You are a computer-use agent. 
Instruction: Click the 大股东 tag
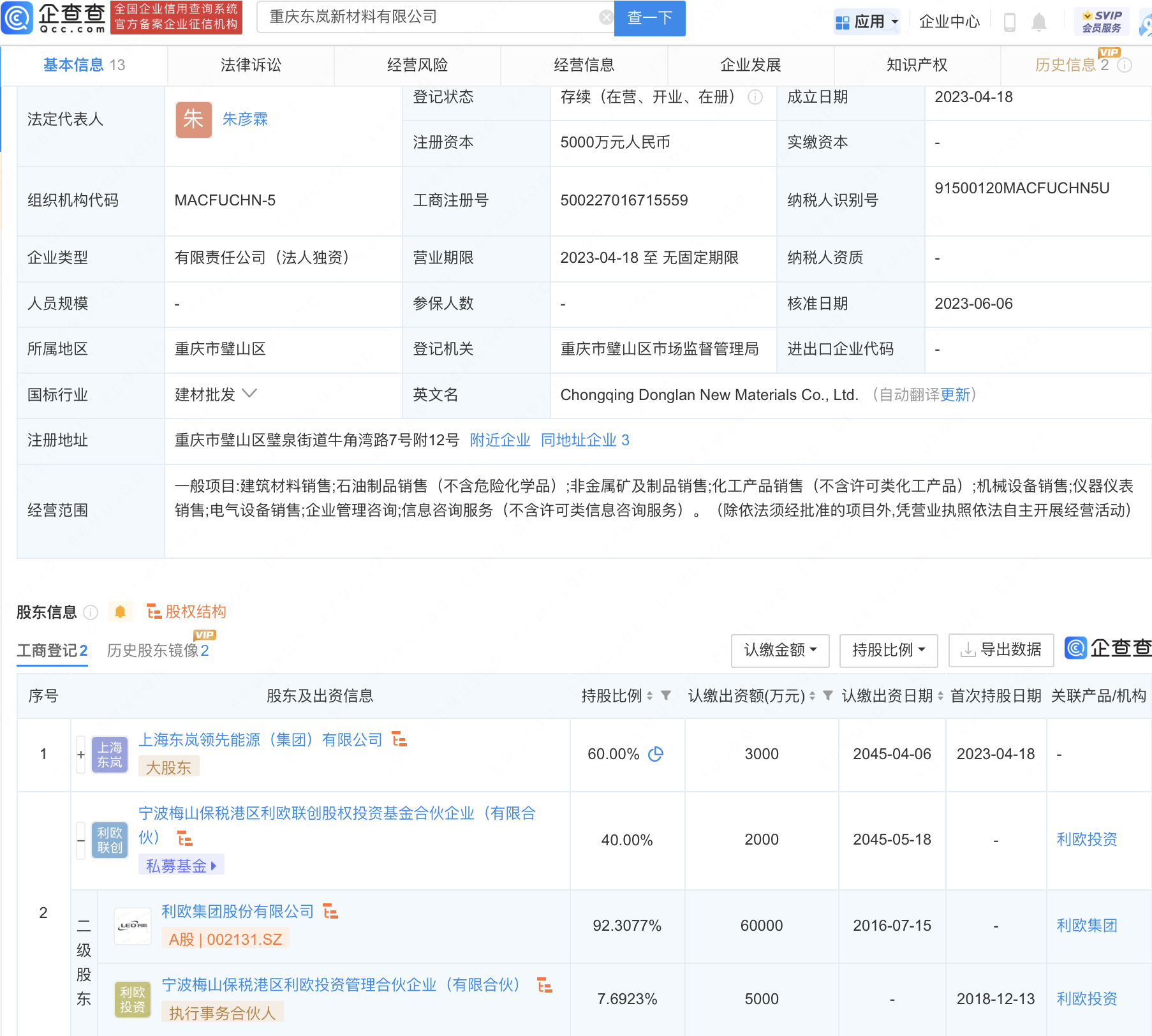pyautogui.click(x=168, y=767)
